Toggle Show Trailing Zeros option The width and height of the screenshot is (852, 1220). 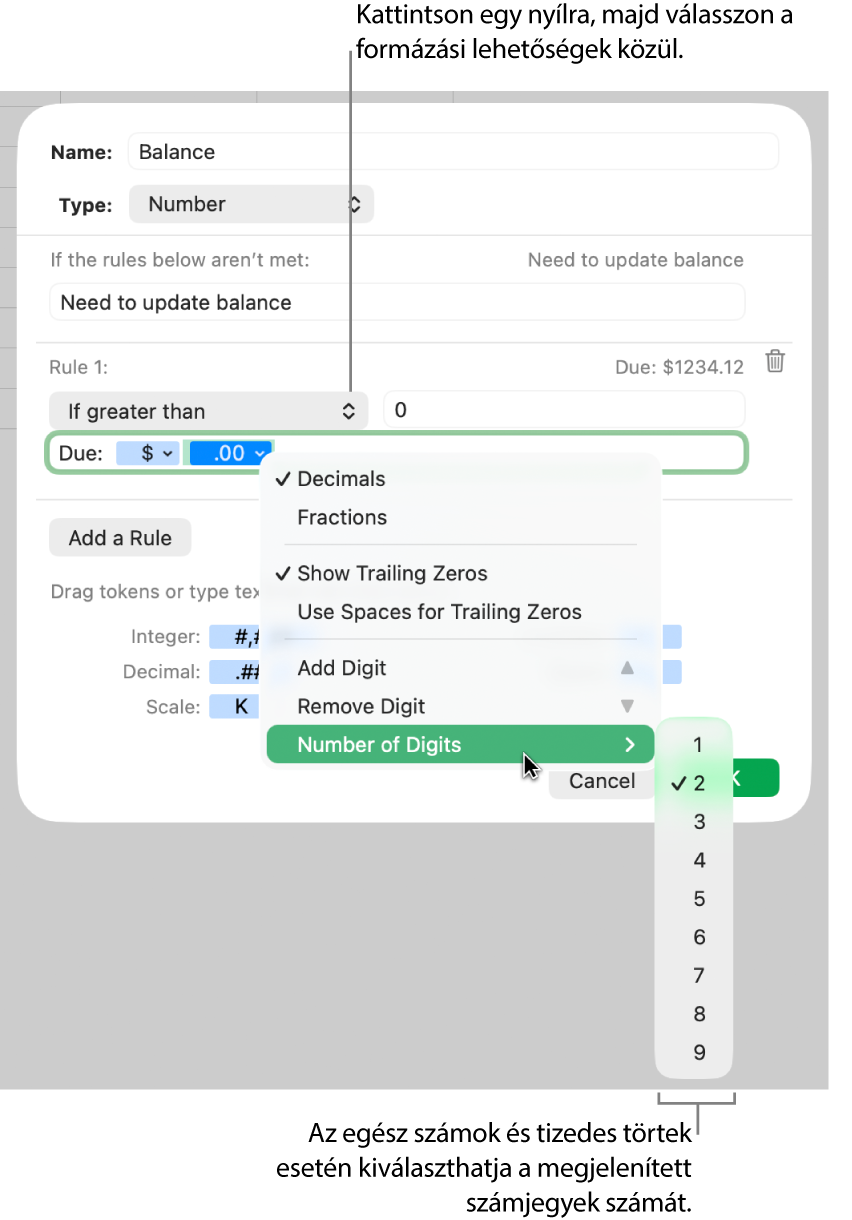coord(392,573)
